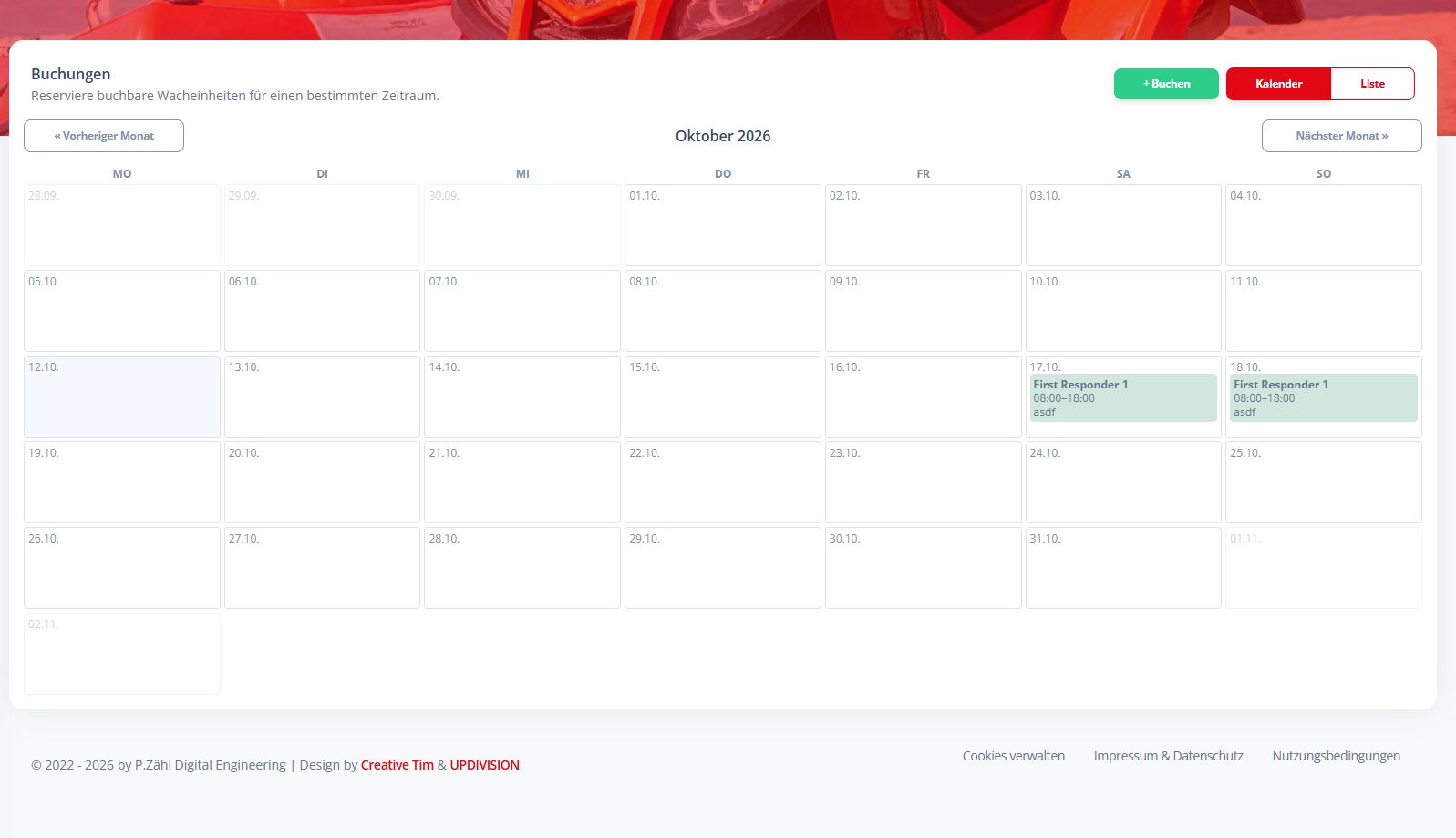This screenshot has width=1456, height=838.
Task: Click the DO weekday header
Action: tap(723, 173)
